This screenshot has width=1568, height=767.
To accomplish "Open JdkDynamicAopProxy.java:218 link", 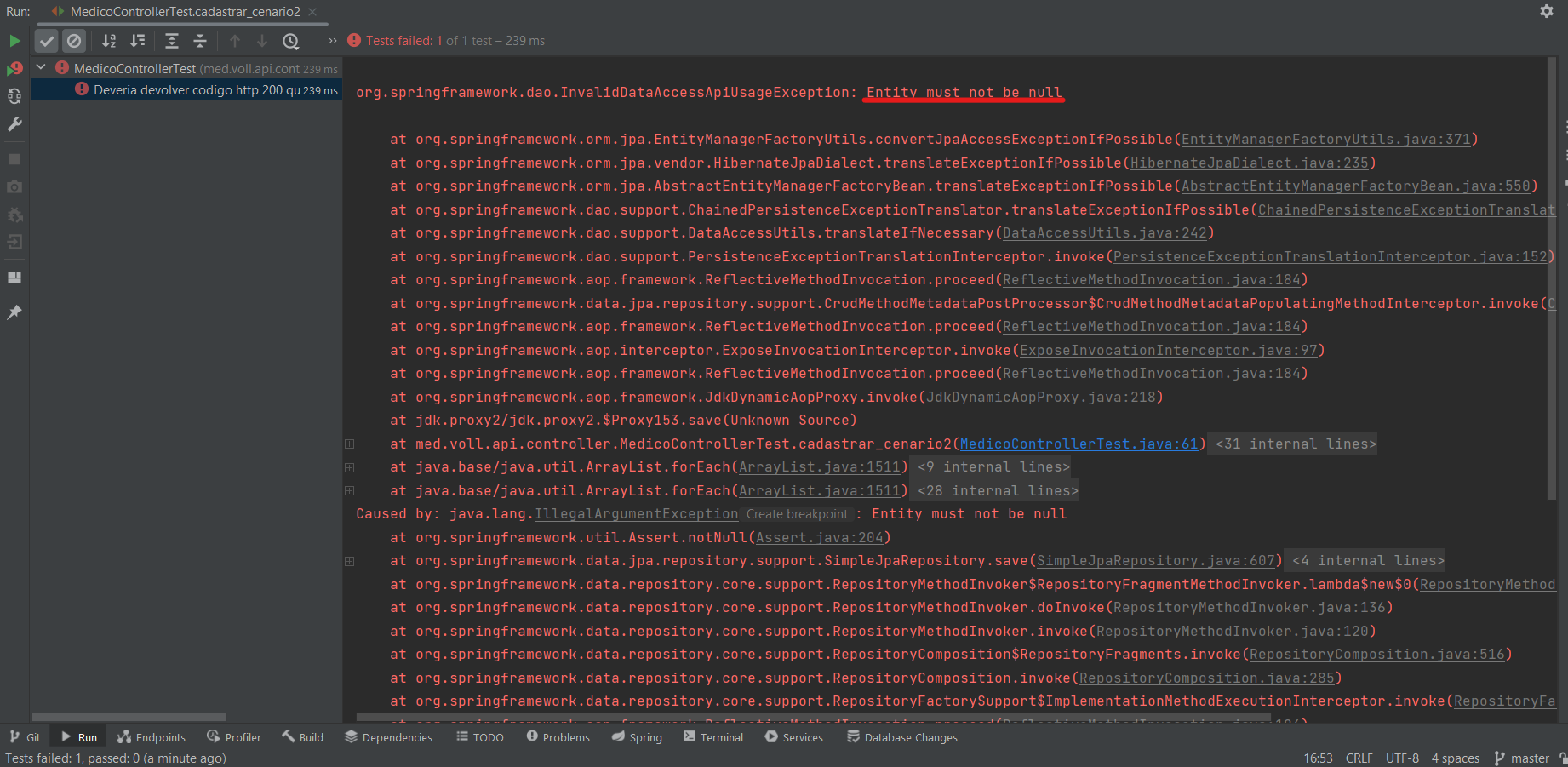I will point(1040,397).
